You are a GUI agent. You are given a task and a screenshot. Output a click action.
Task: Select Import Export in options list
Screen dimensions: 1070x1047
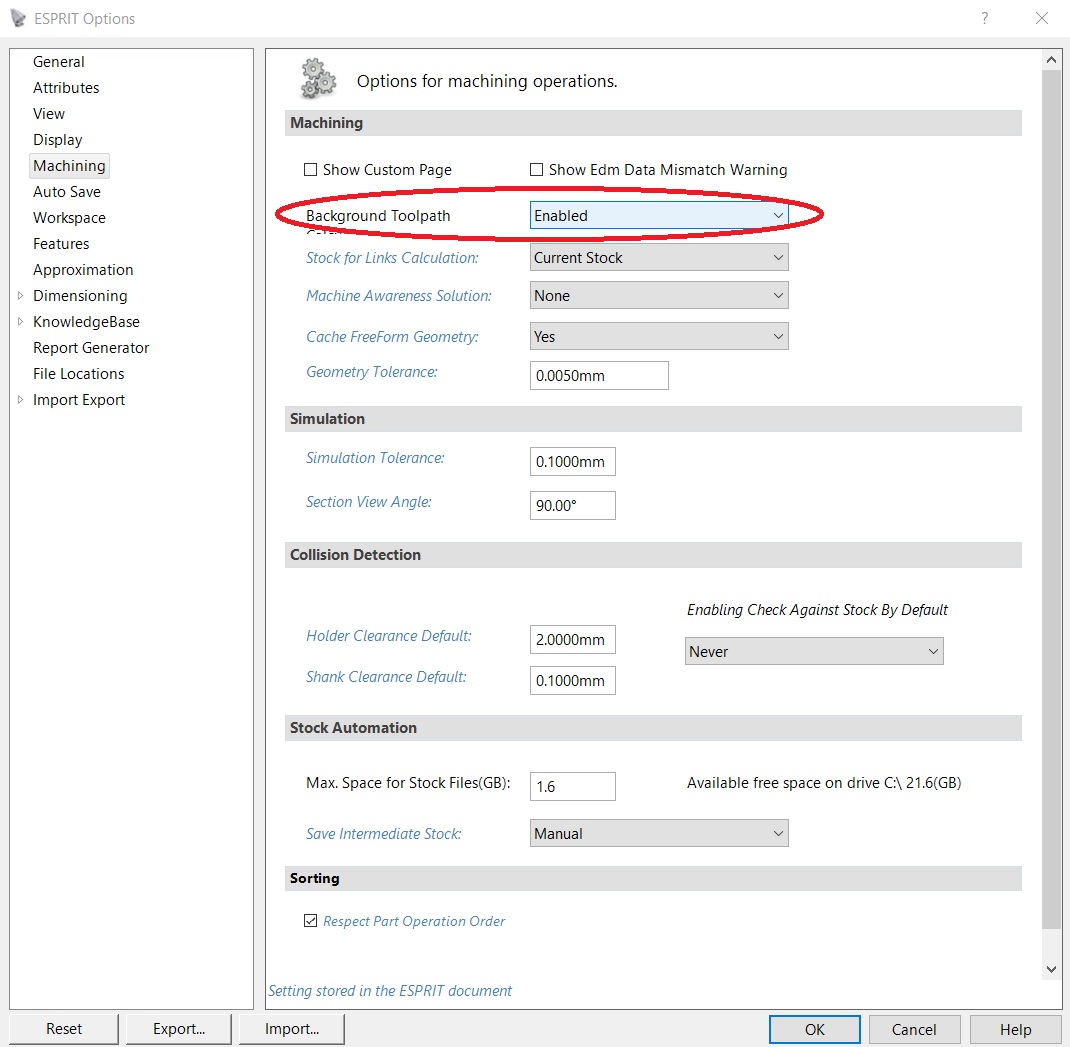pyautogui.click(x=79, y=399)
